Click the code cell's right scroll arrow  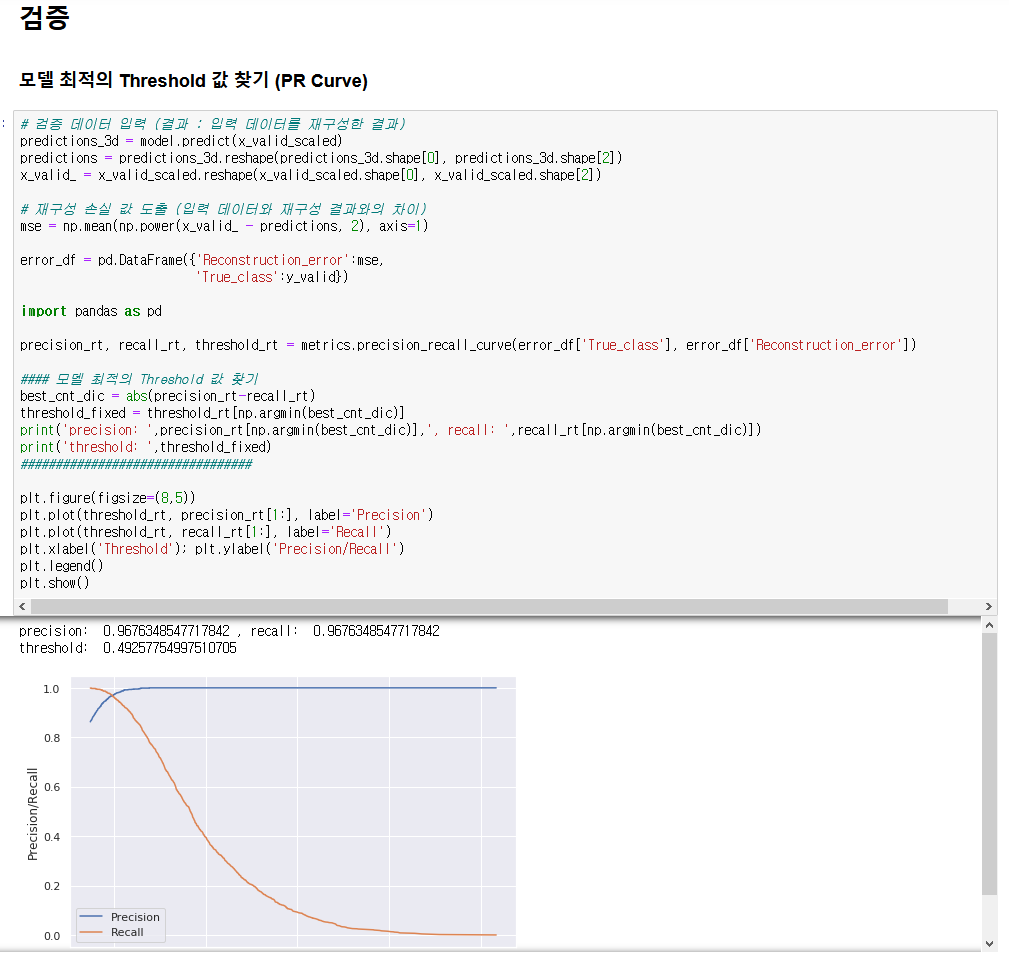[989, 606]
